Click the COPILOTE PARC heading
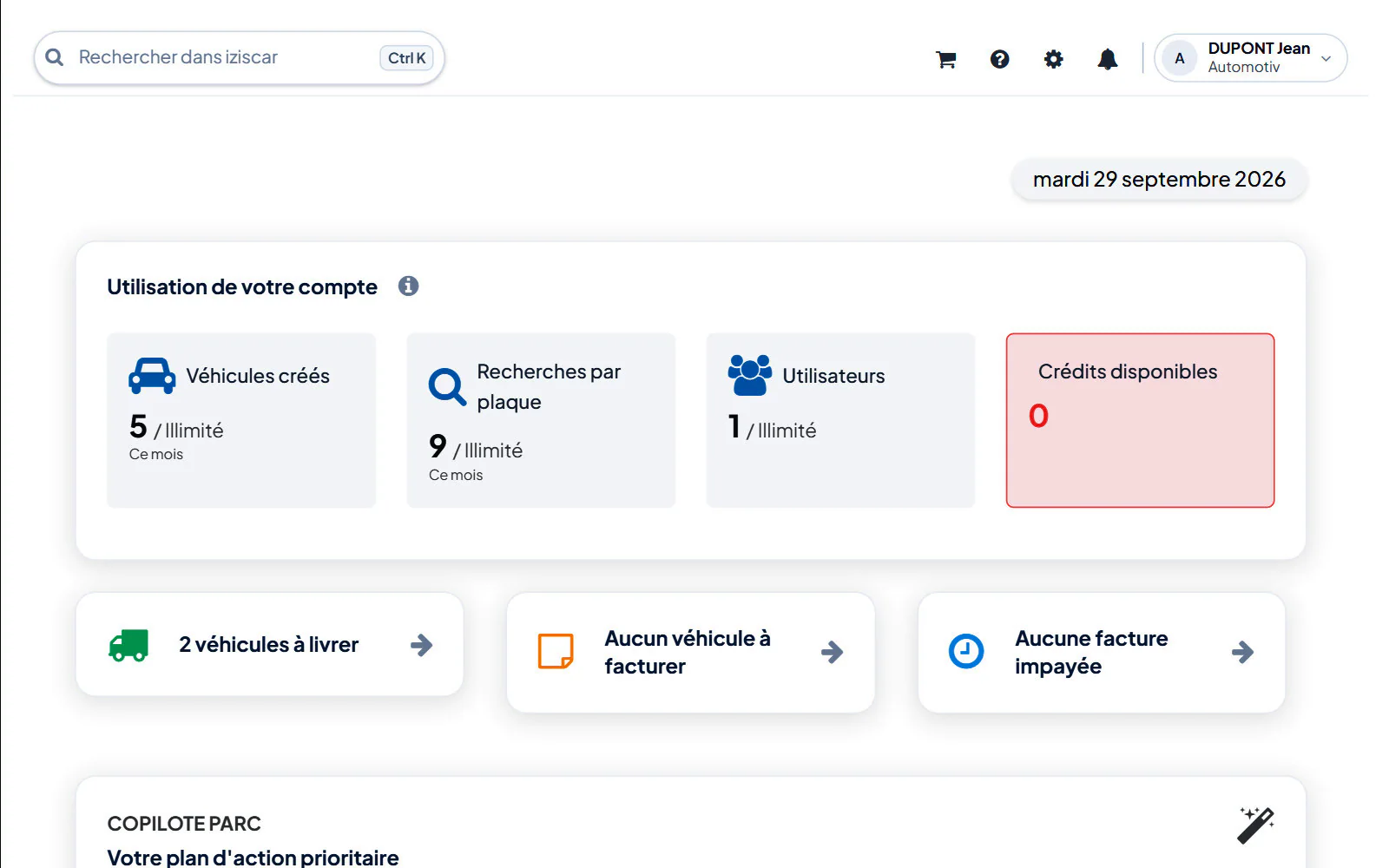1389x868 pixels. 184,824
